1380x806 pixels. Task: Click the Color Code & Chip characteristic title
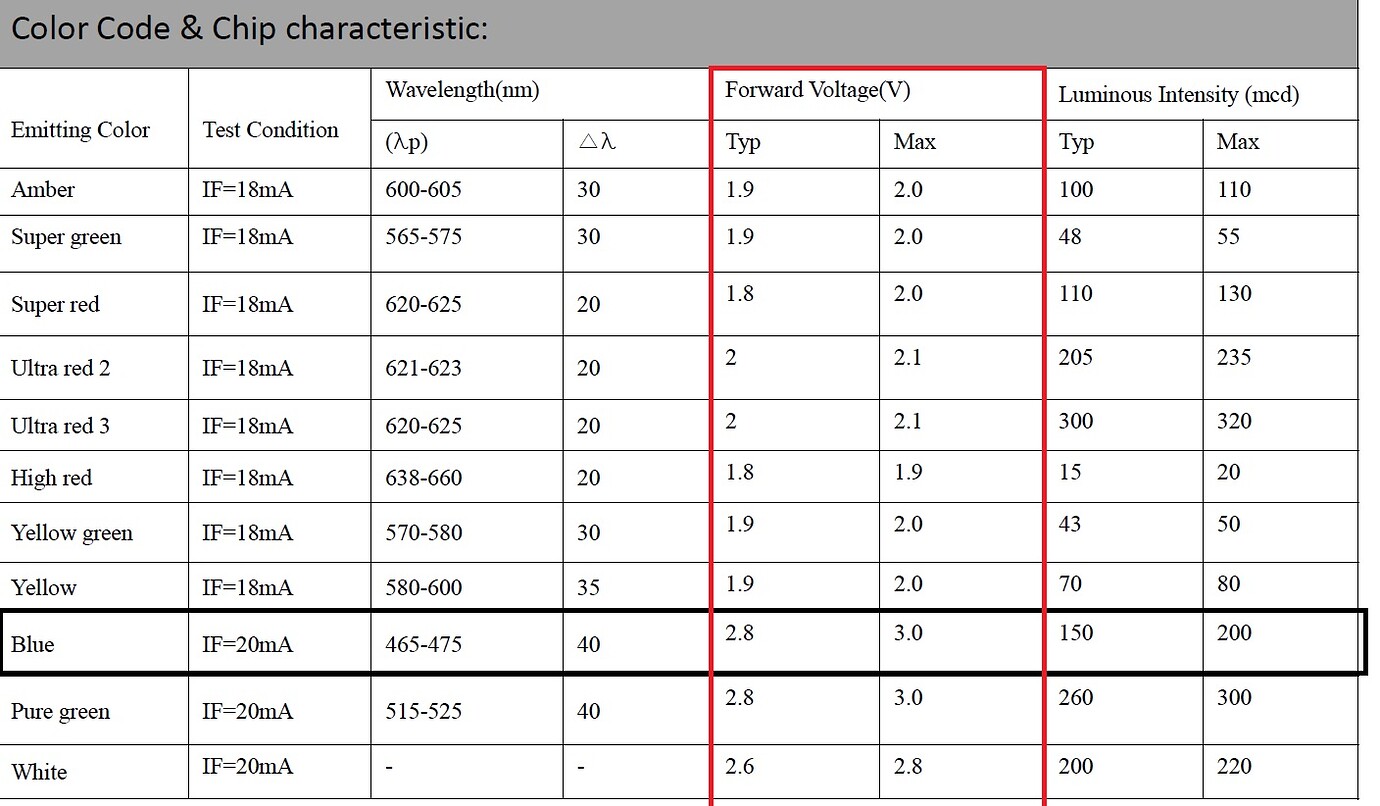(x=249, y=28)
